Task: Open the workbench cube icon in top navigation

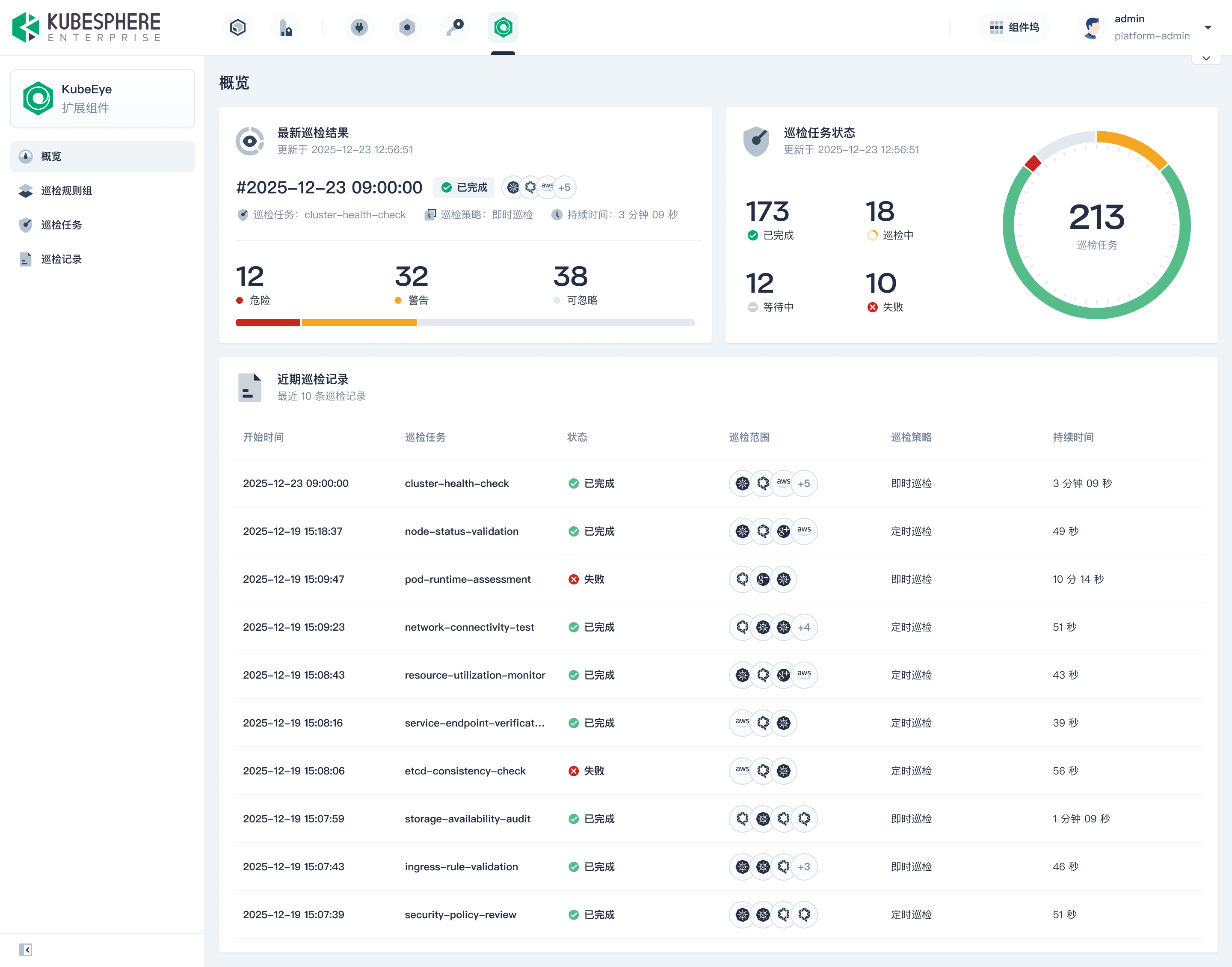Action: (238, 27)
